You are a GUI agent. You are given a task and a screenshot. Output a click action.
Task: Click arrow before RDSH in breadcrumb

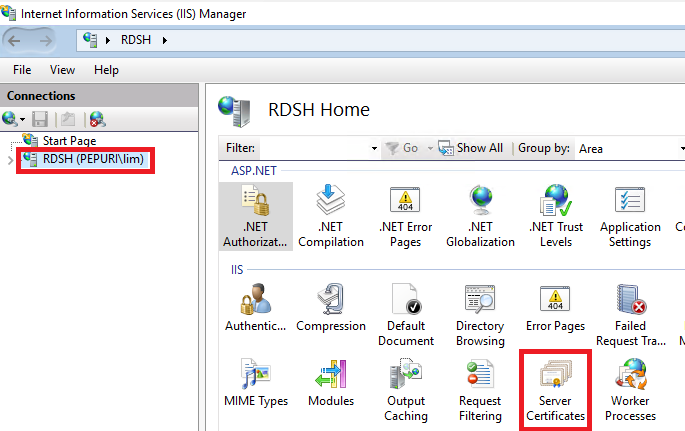pos(107,40)
